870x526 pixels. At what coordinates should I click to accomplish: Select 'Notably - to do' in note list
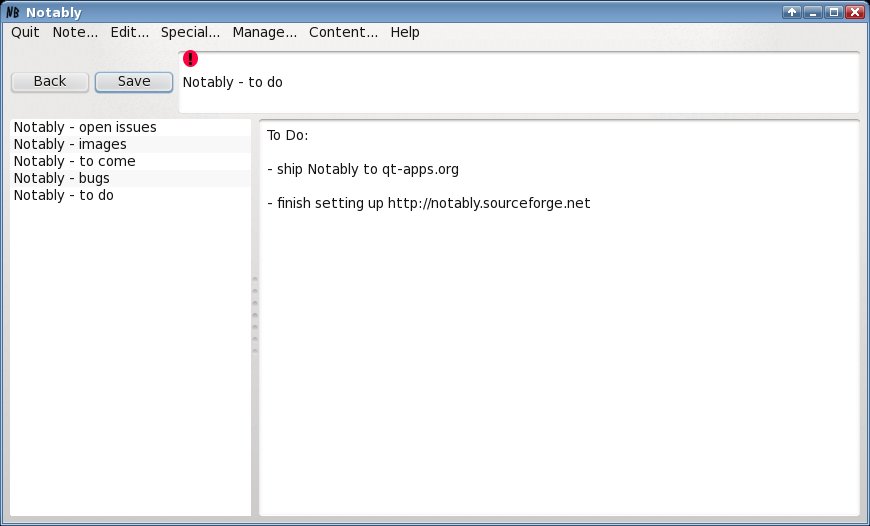pyautogui.click(x=130, y=195)
